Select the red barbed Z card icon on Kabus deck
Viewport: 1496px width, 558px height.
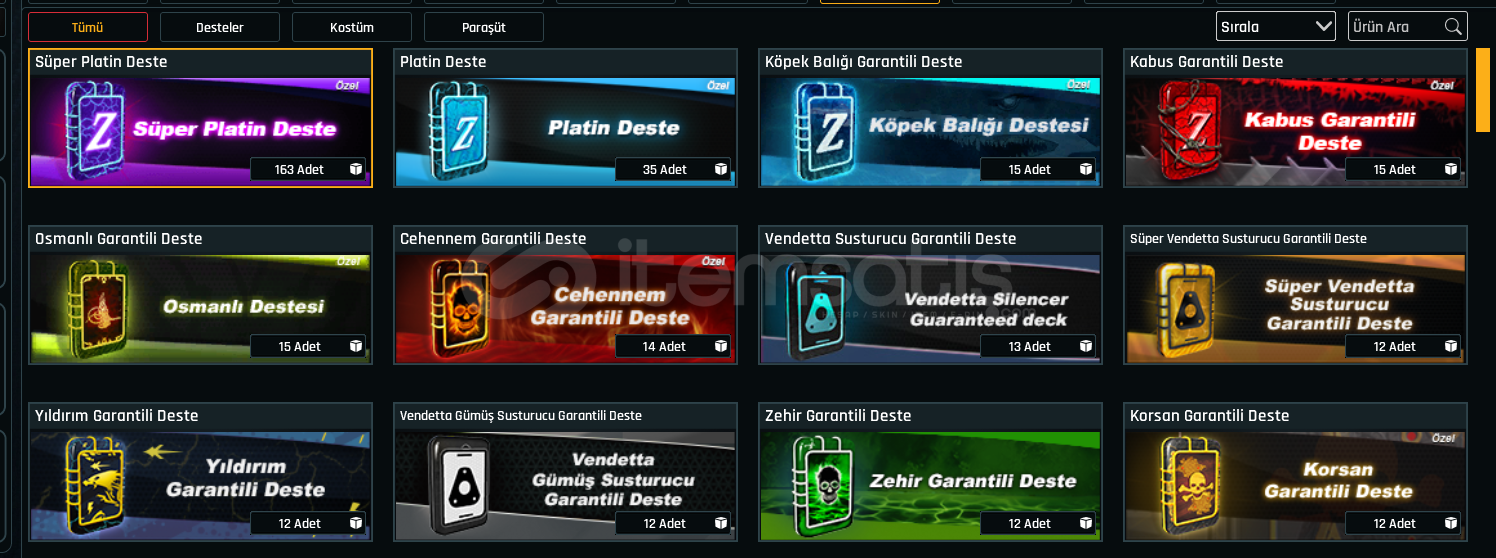tap(1190, 128)
